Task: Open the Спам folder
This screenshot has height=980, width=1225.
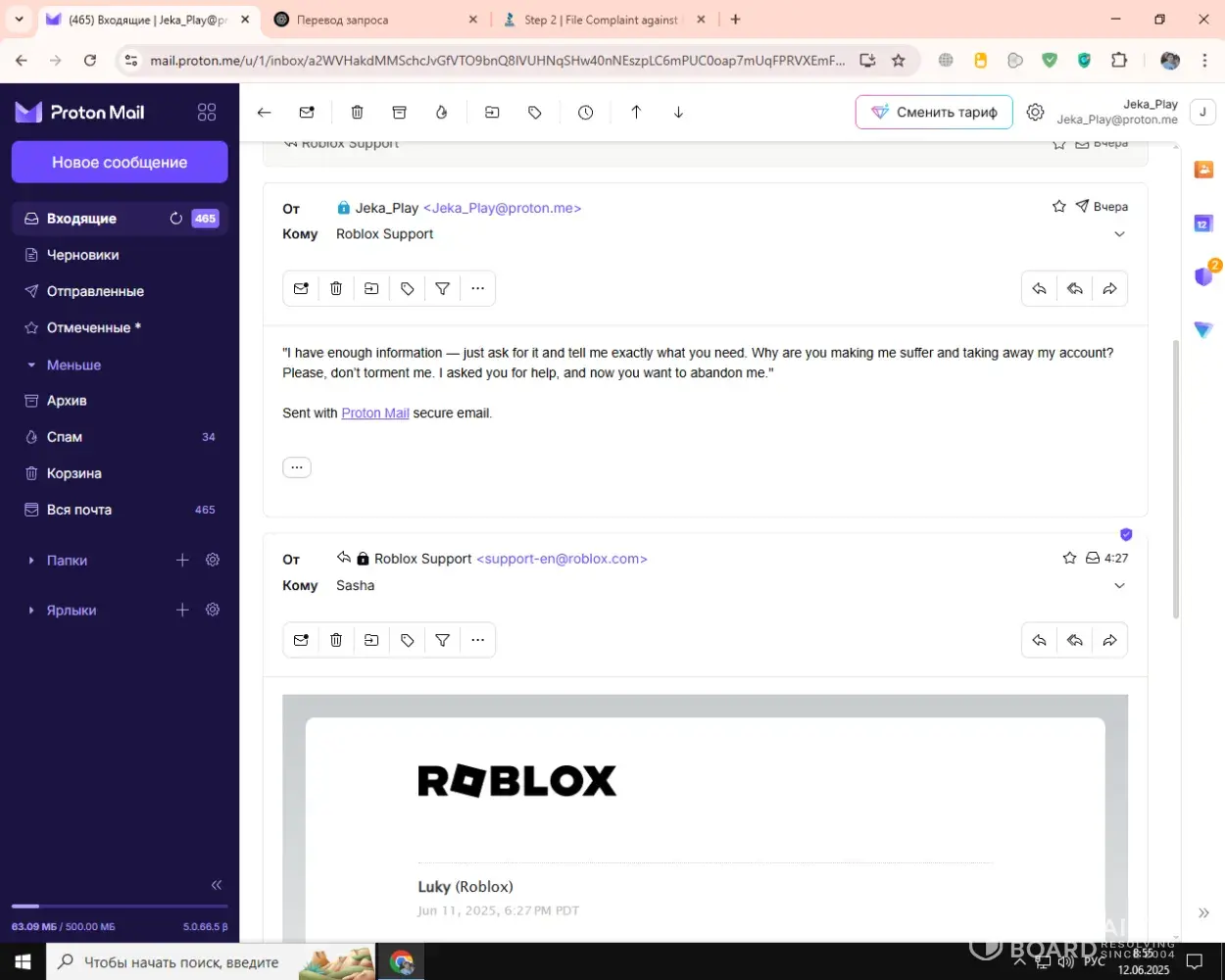Action: point(65,437)
